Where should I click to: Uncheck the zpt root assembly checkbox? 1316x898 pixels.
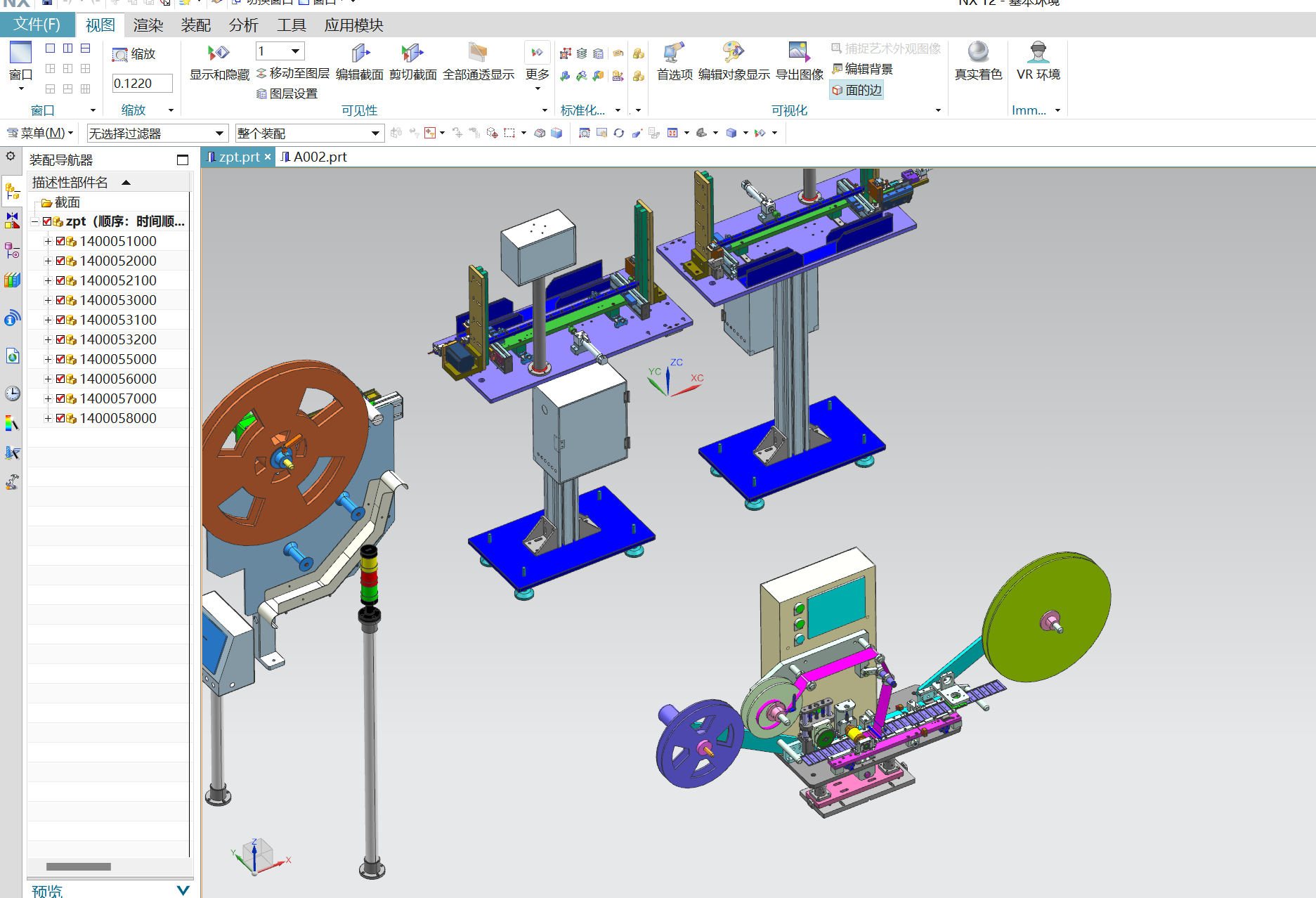click(47, 221)
